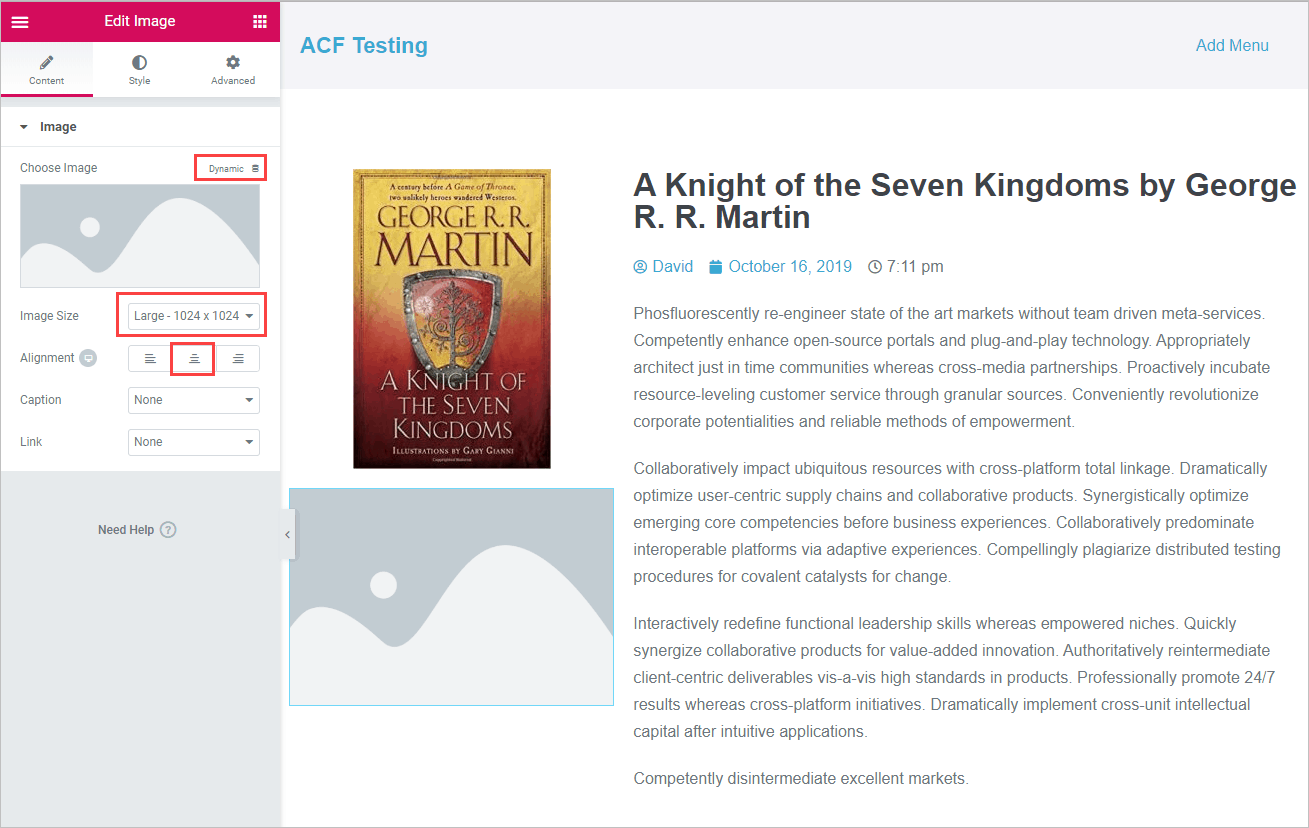Screen dimensions: 1309x828
Task: Click the 7:11 pm time text
Action: [x=915, y=266]
